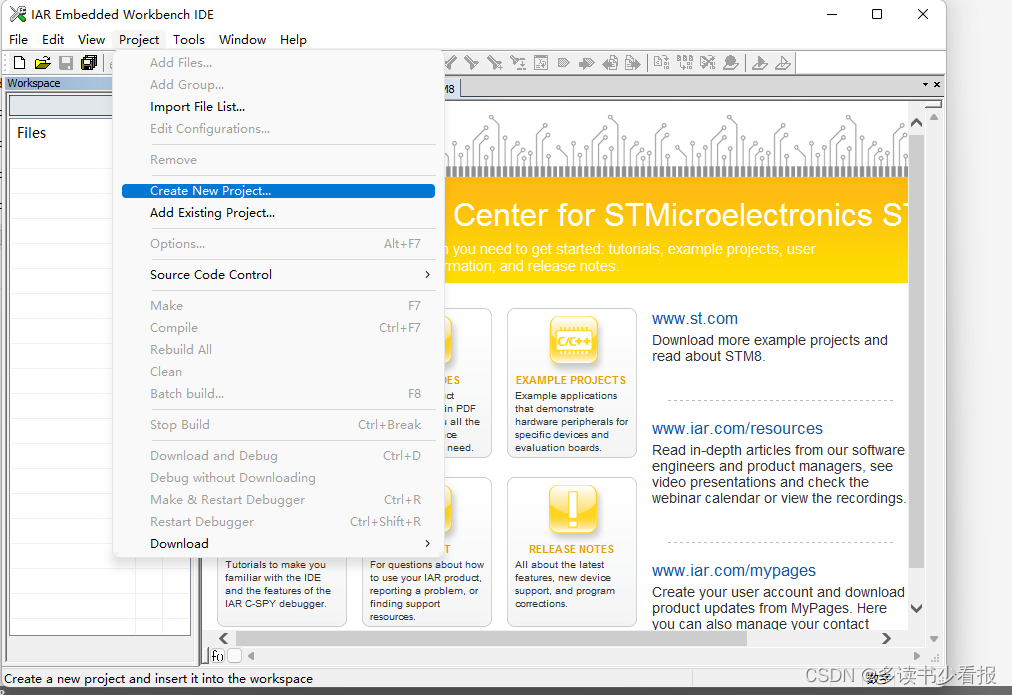Click the Open file folder icon

coord(43,63)
